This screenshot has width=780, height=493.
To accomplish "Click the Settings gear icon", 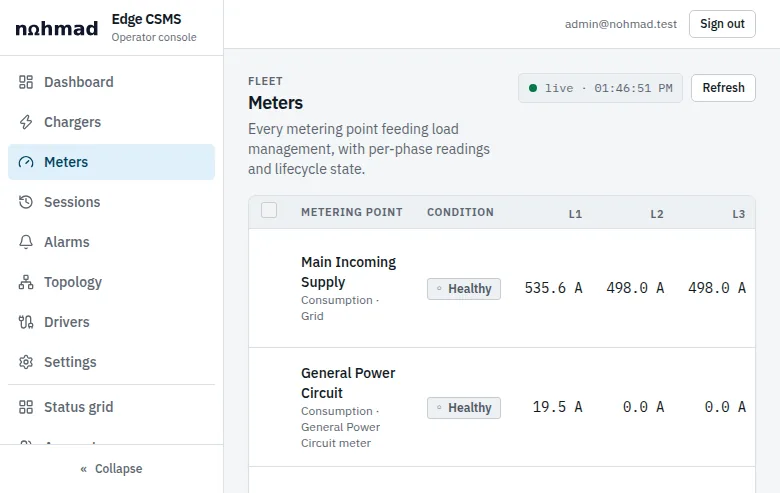I will [x=26, y=362].
